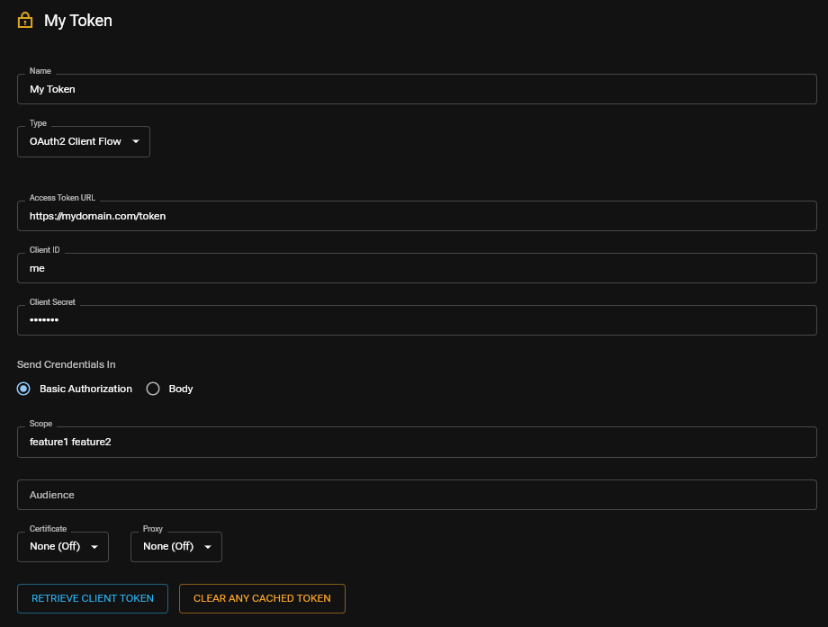Click the caret arrow in Certificate selector
828x627 pixels.
(94, 547)
